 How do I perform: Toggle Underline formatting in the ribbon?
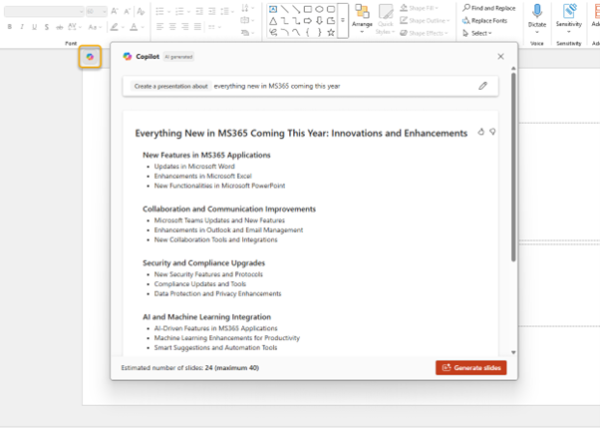[x=34, y=27]
